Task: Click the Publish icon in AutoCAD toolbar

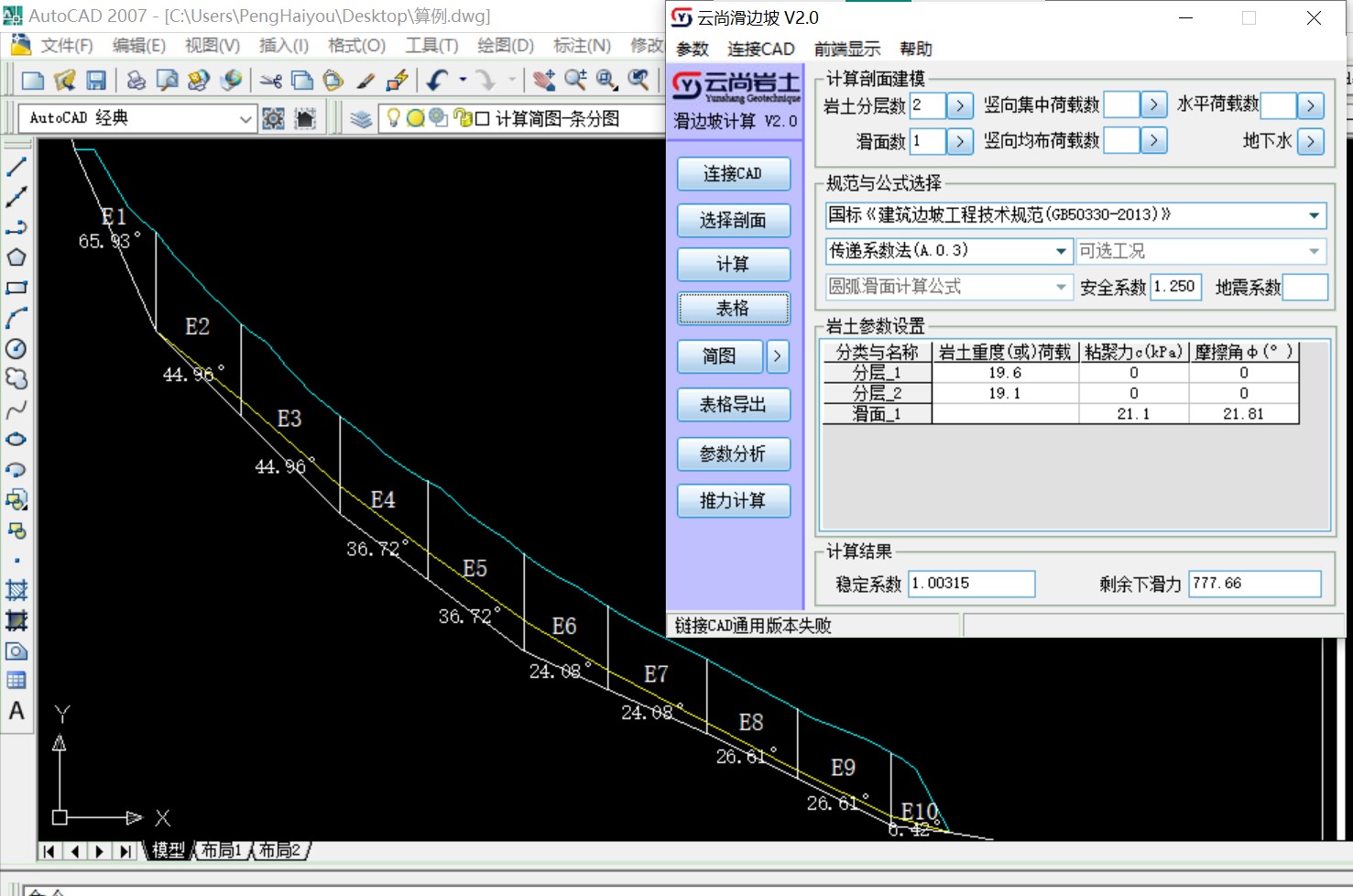Action: pyautogui.click(x=198, y=81)
